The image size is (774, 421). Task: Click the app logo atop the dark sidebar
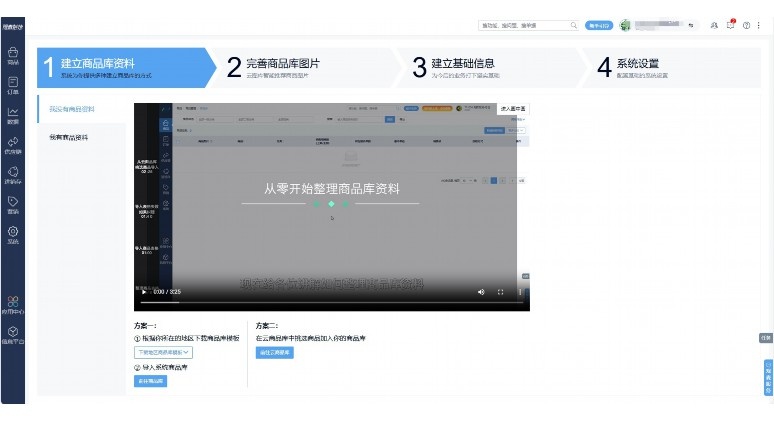[12, 27]
